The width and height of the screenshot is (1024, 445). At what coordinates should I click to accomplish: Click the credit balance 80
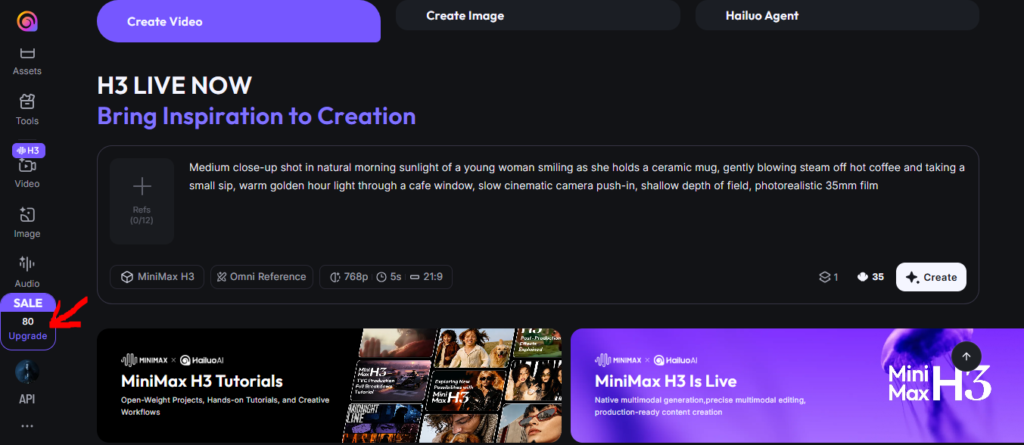(x=27, y=321)
